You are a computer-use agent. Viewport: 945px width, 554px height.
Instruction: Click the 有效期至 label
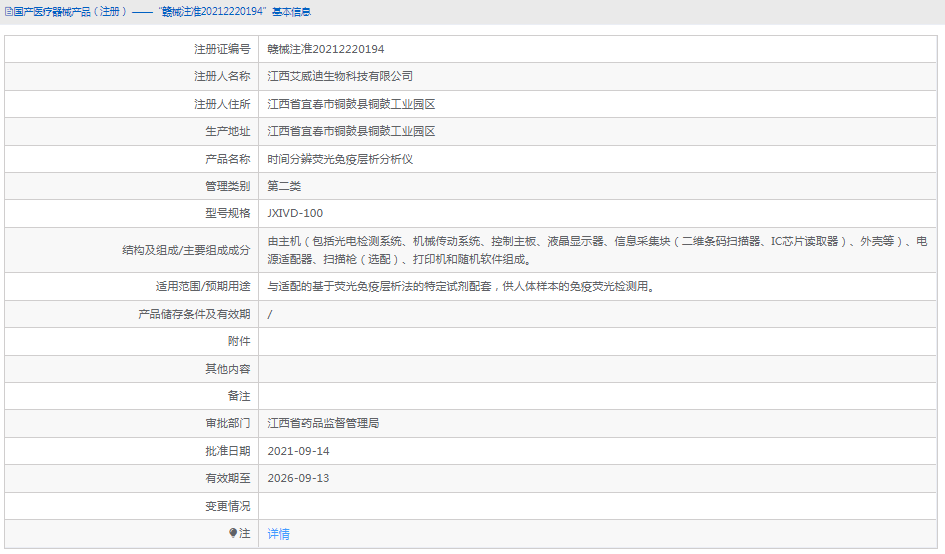coord(228,478)
